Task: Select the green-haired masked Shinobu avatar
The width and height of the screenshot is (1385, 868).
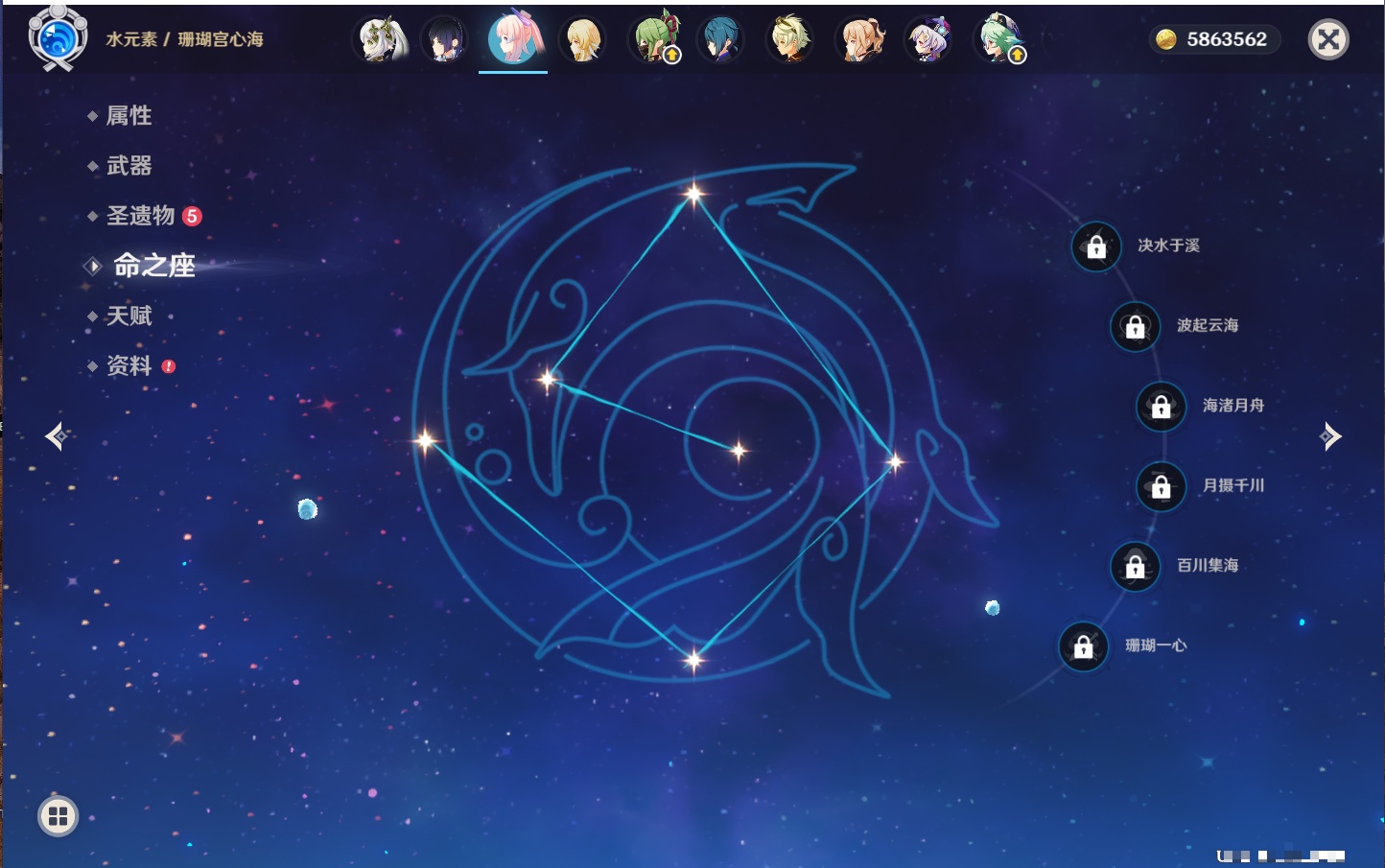Action: [656, 39]
